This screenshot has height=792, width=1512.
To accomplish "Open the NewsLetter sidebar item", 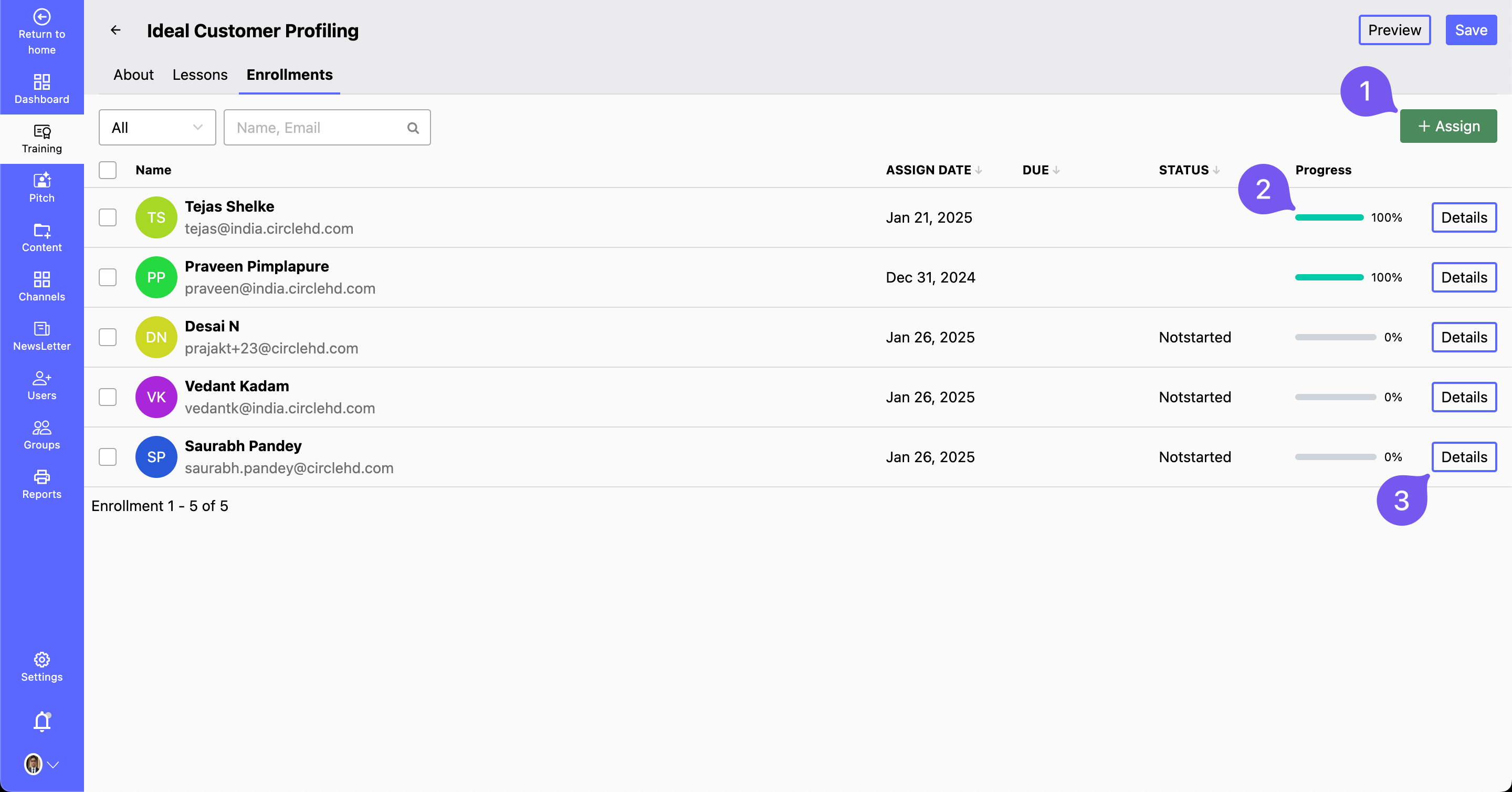I will pyautogui.click(x=41, y=336).
